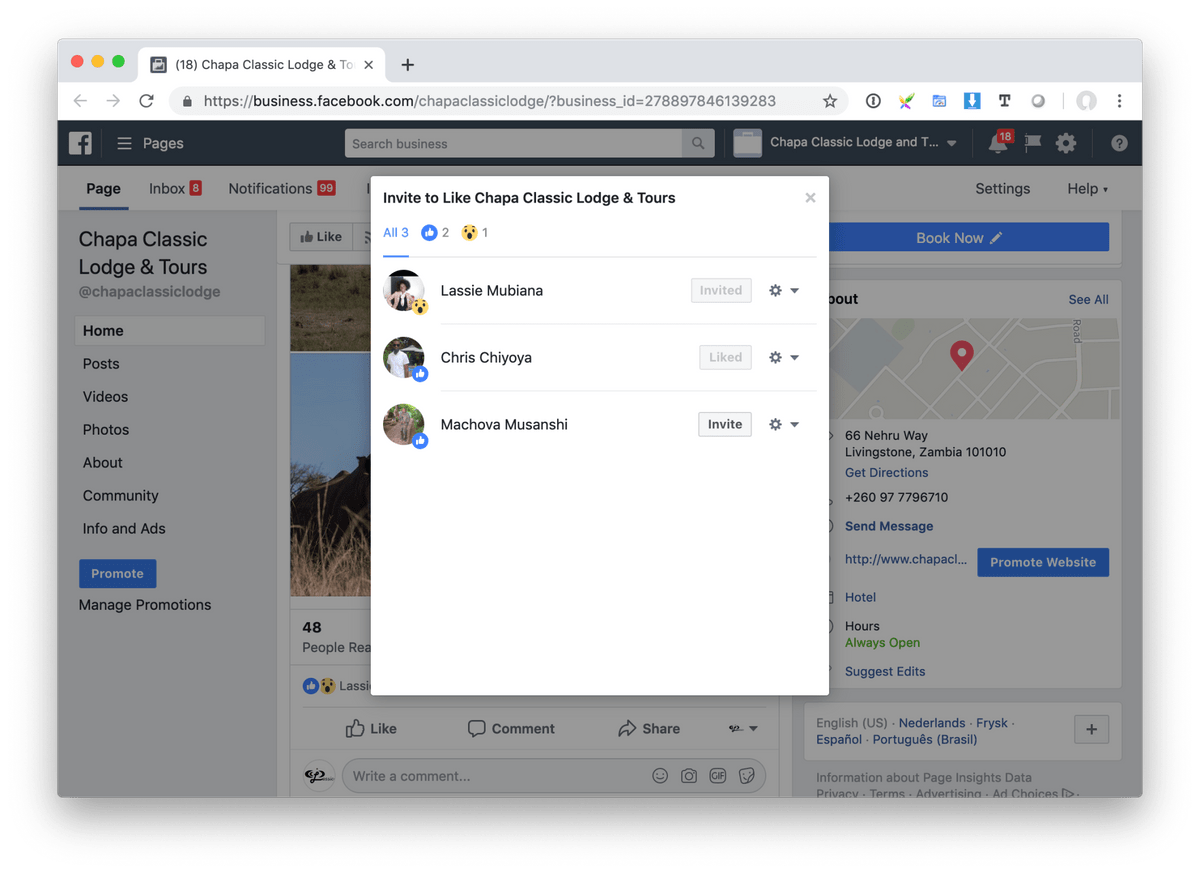Open Info and Ads in the sidebar
Image resolution: width=1200 pixels, height=874 pixels.
[124, 529]
